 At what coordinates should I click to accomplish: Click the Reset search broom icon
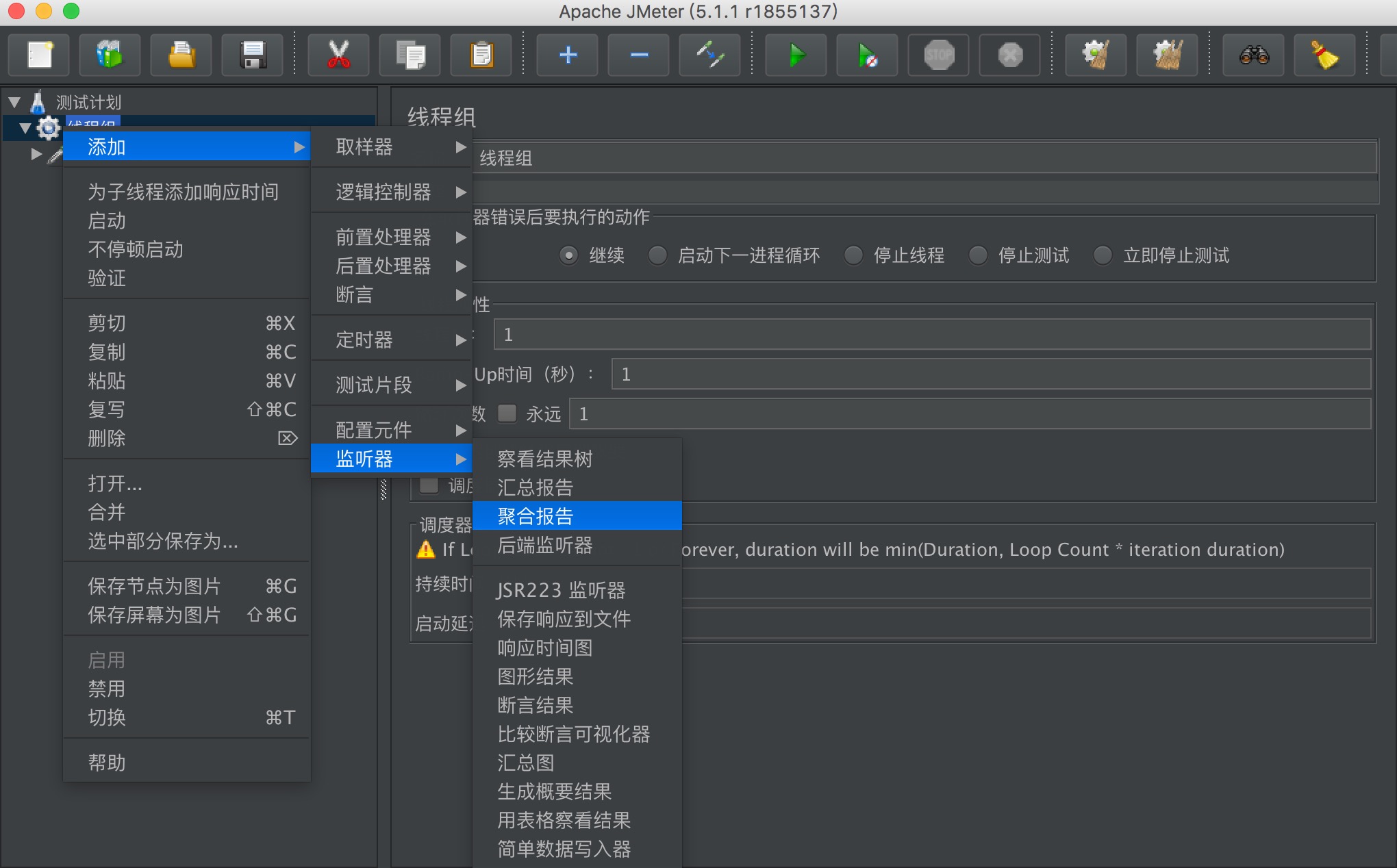pos(1324,55)
